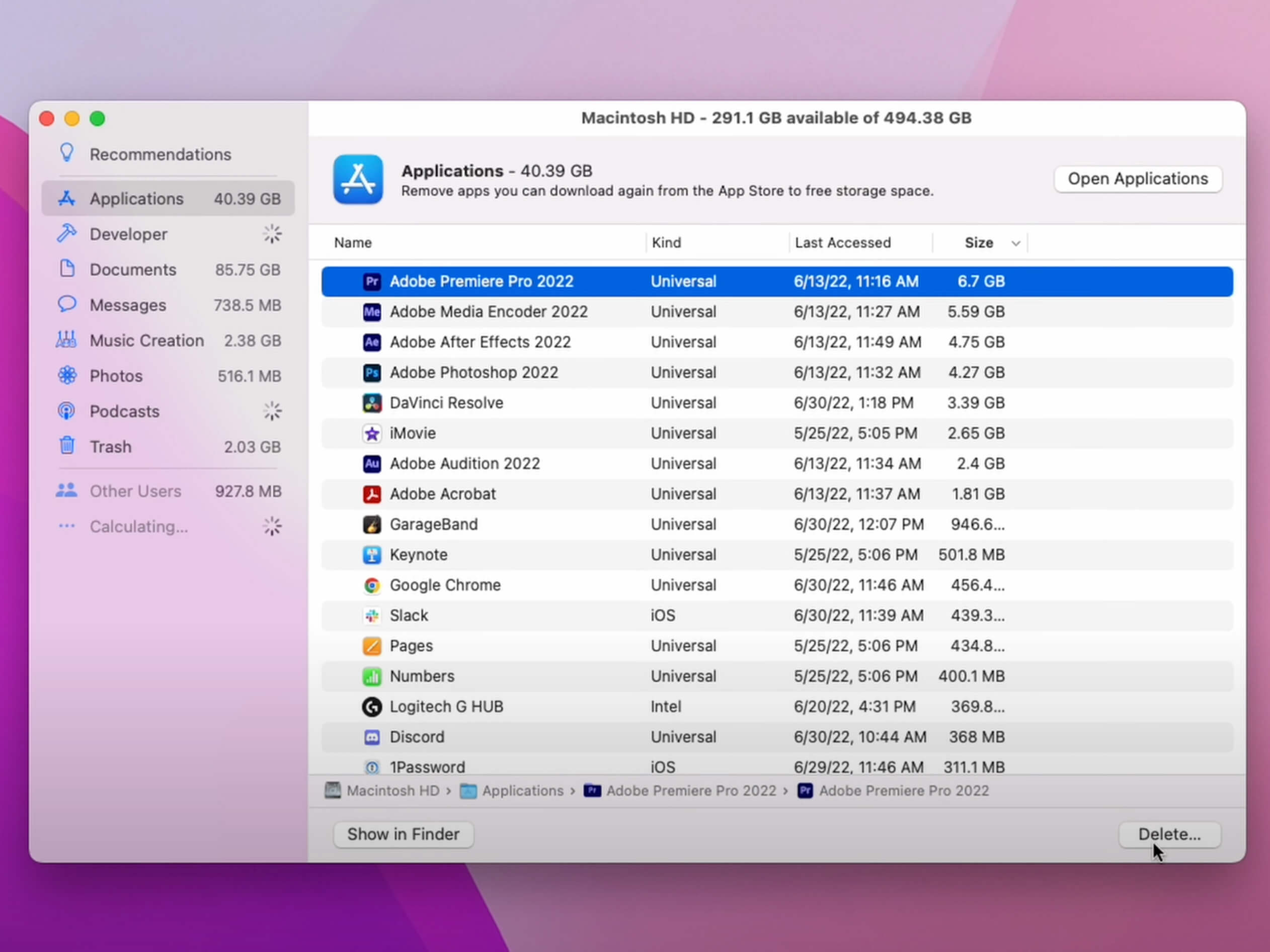
Task: Select the Documents 85.75 GB category
Action: (x=168, y=270)
